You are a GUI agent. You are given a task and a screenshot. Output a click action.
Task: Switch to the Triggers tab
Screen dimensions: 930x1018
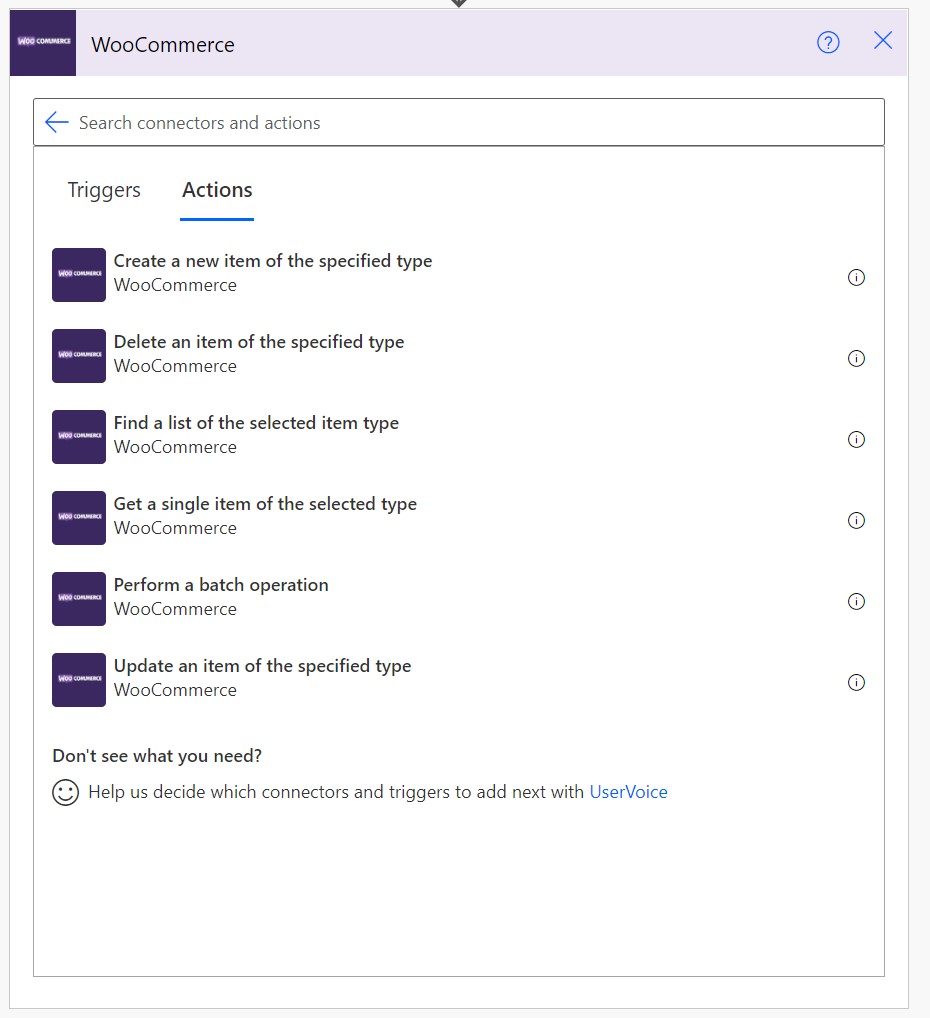104,189
